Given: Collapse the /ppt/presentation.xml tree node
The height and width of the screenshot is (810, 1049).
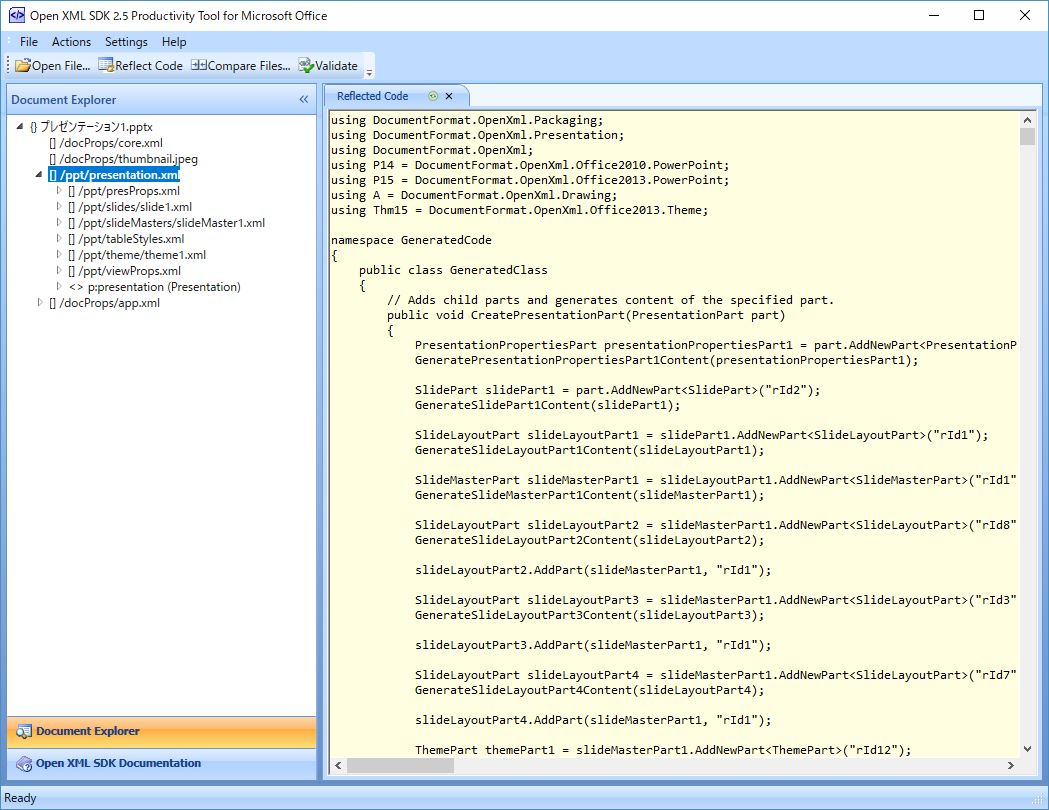Looking at the screenshot, I should click(39, 175).
